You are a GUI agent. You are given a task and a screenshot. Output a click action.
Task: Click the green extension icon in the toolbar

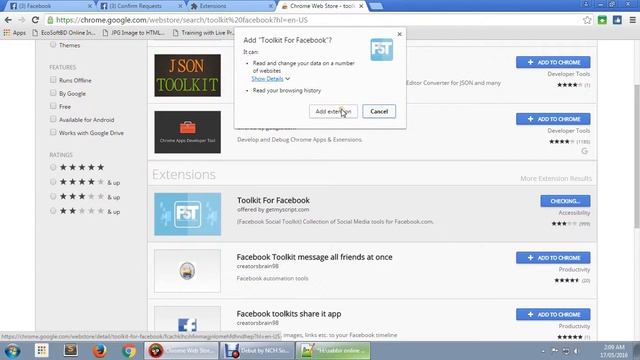tap(602, 20)
